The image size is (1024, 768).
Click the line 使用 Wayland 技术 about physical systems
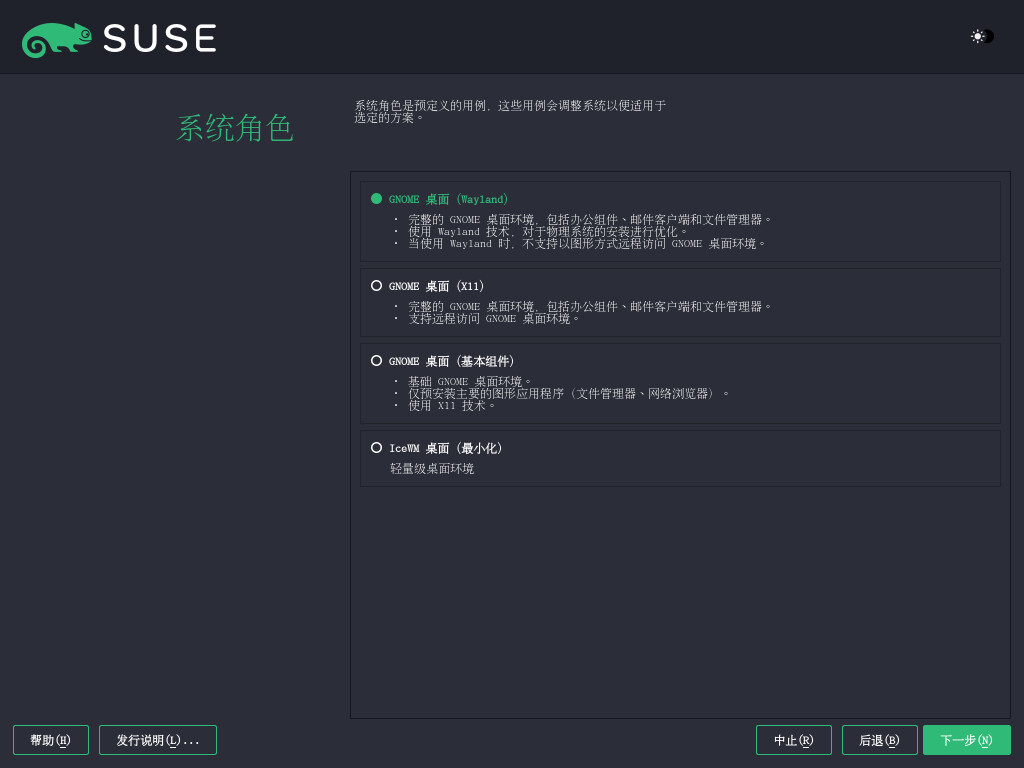tap(547, 232)
